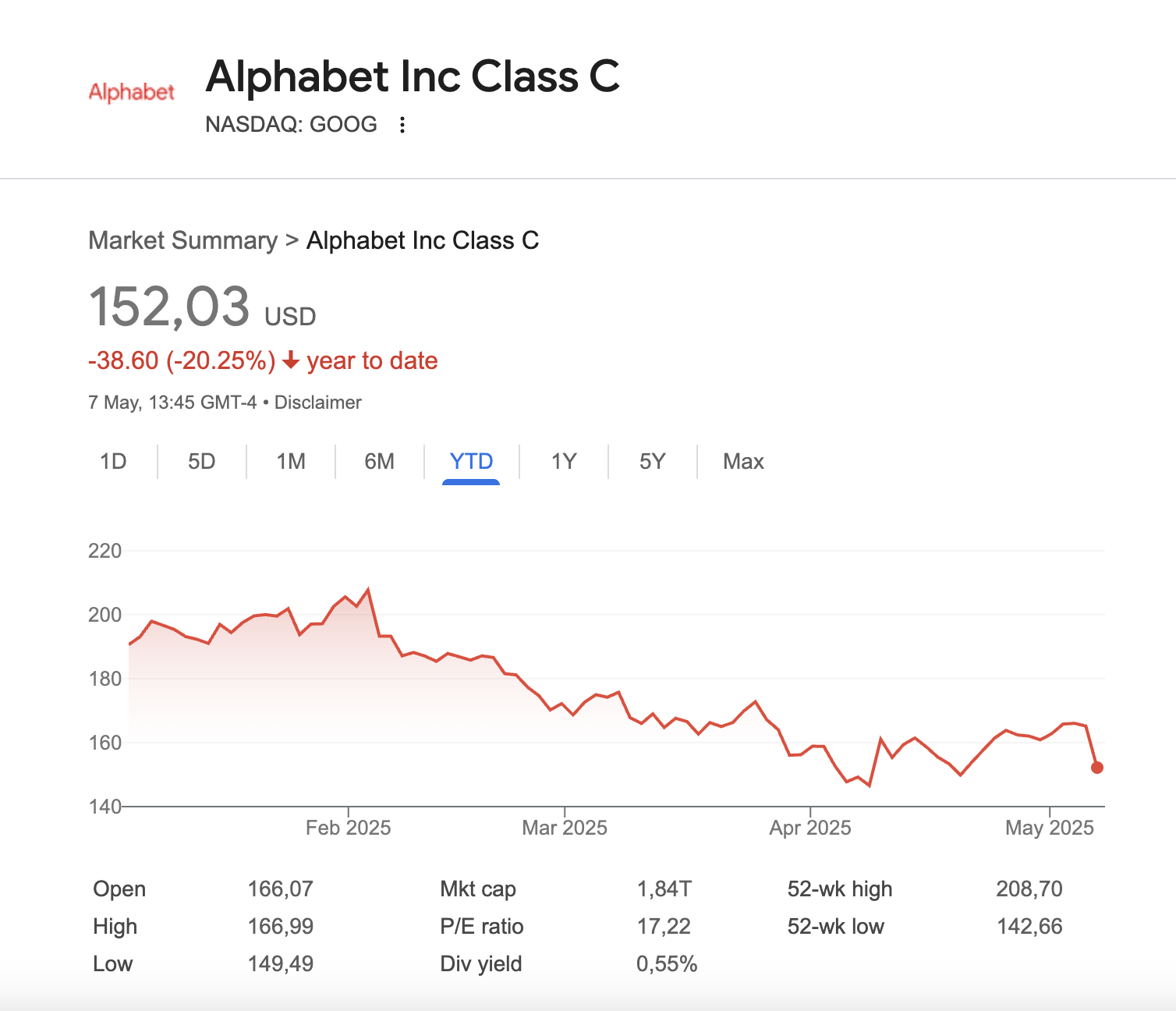This screenshot has width=1176, height=1011.
Task: View the 1Y price chart
Action: pos(564,462)
